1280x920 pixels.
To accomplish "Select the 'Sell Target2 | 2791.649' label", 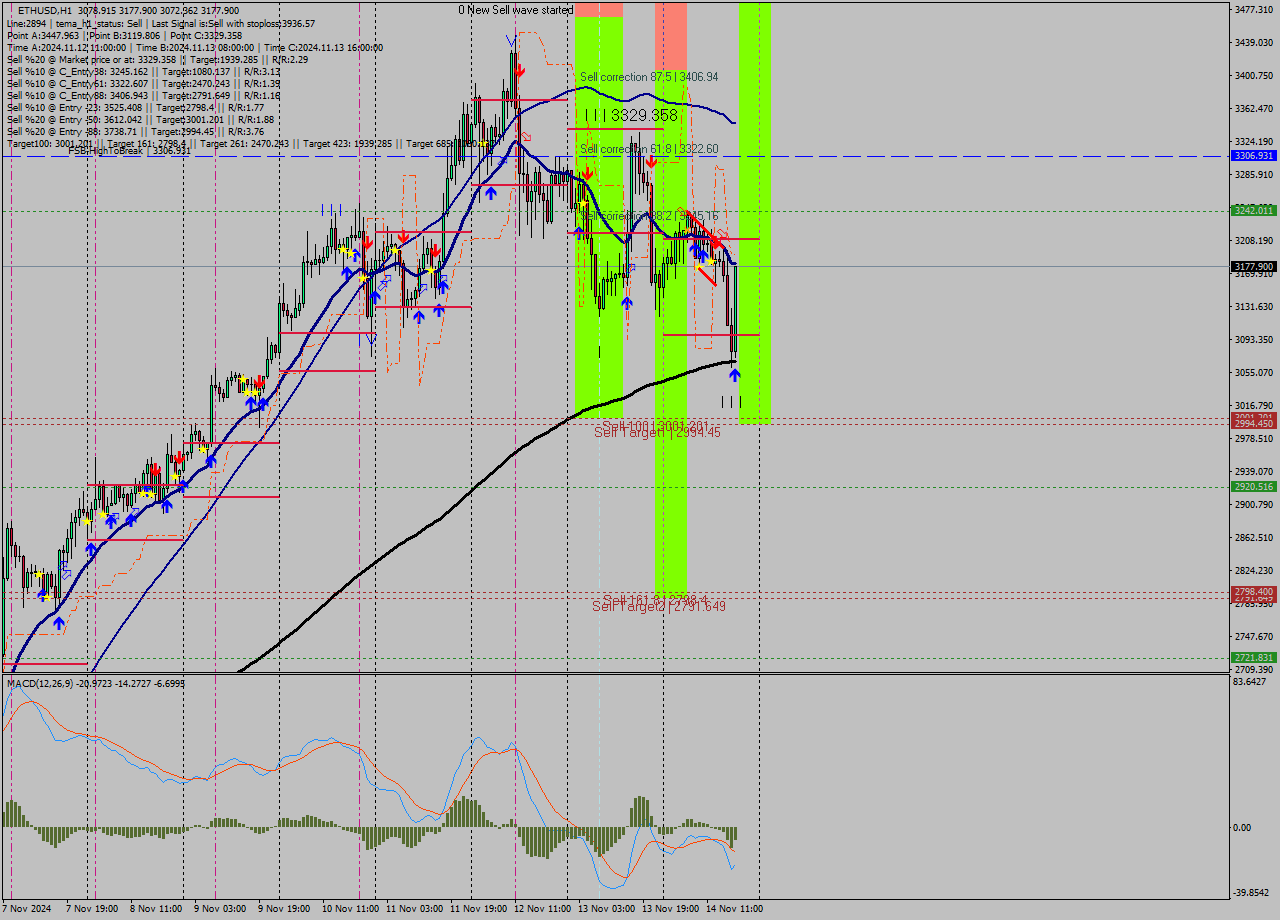I will coord(659,606).
